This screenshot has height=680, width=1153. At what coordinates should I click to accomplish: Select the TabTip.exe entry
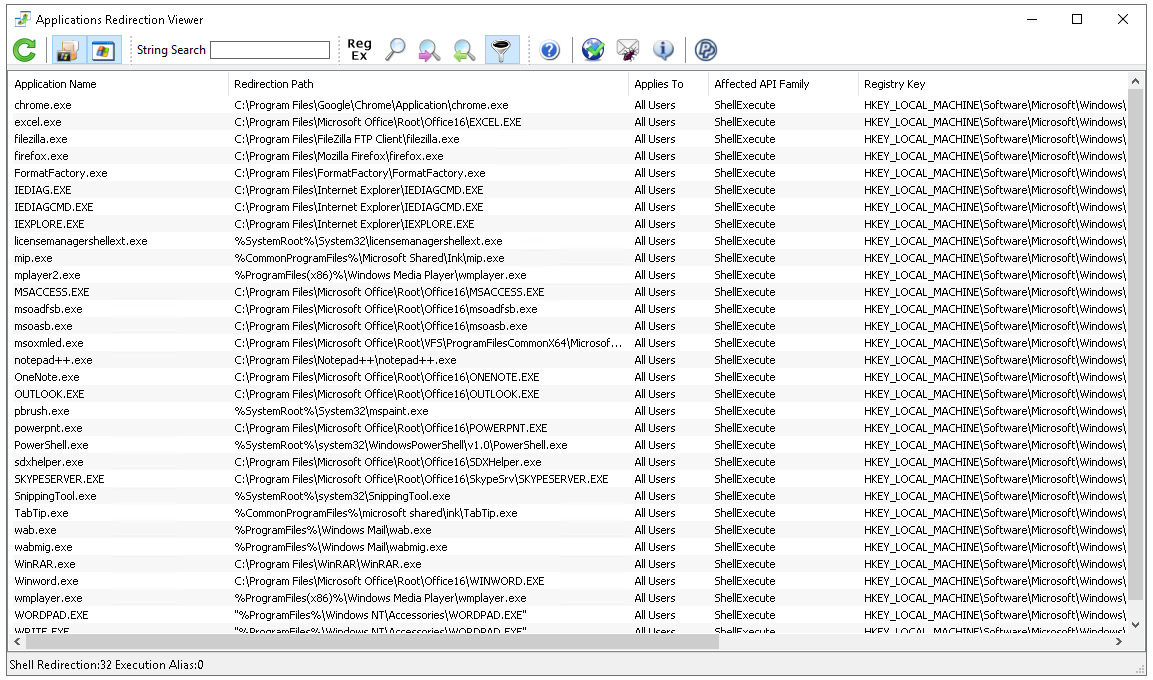567,513
